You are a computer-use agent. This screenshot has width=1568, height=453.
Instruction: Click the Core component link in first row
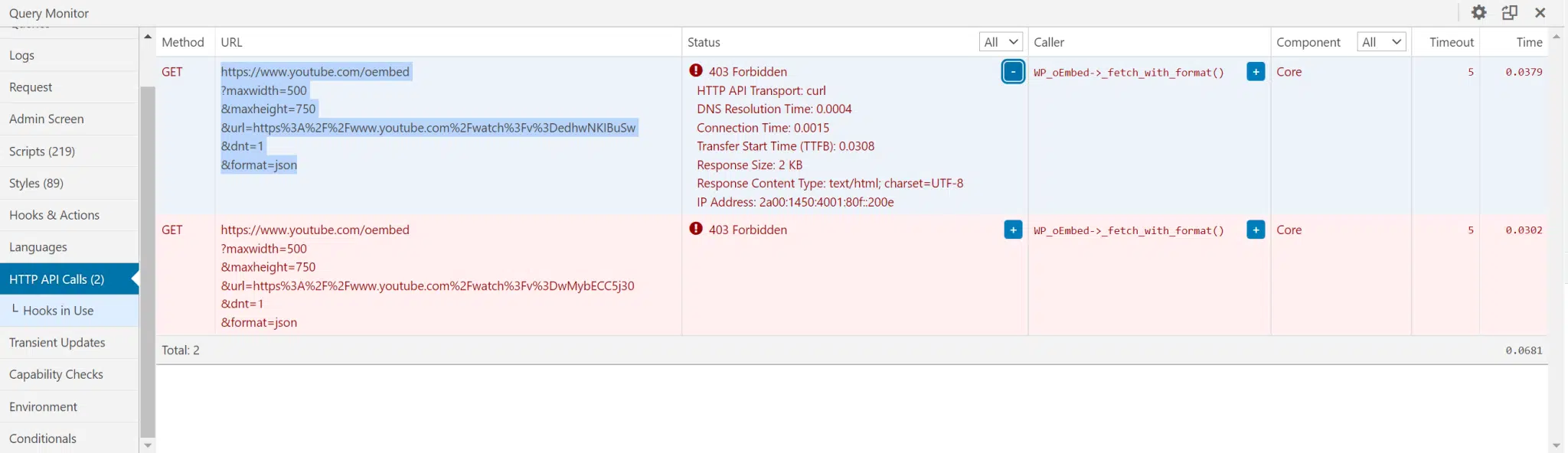[x=1289, y=72]
